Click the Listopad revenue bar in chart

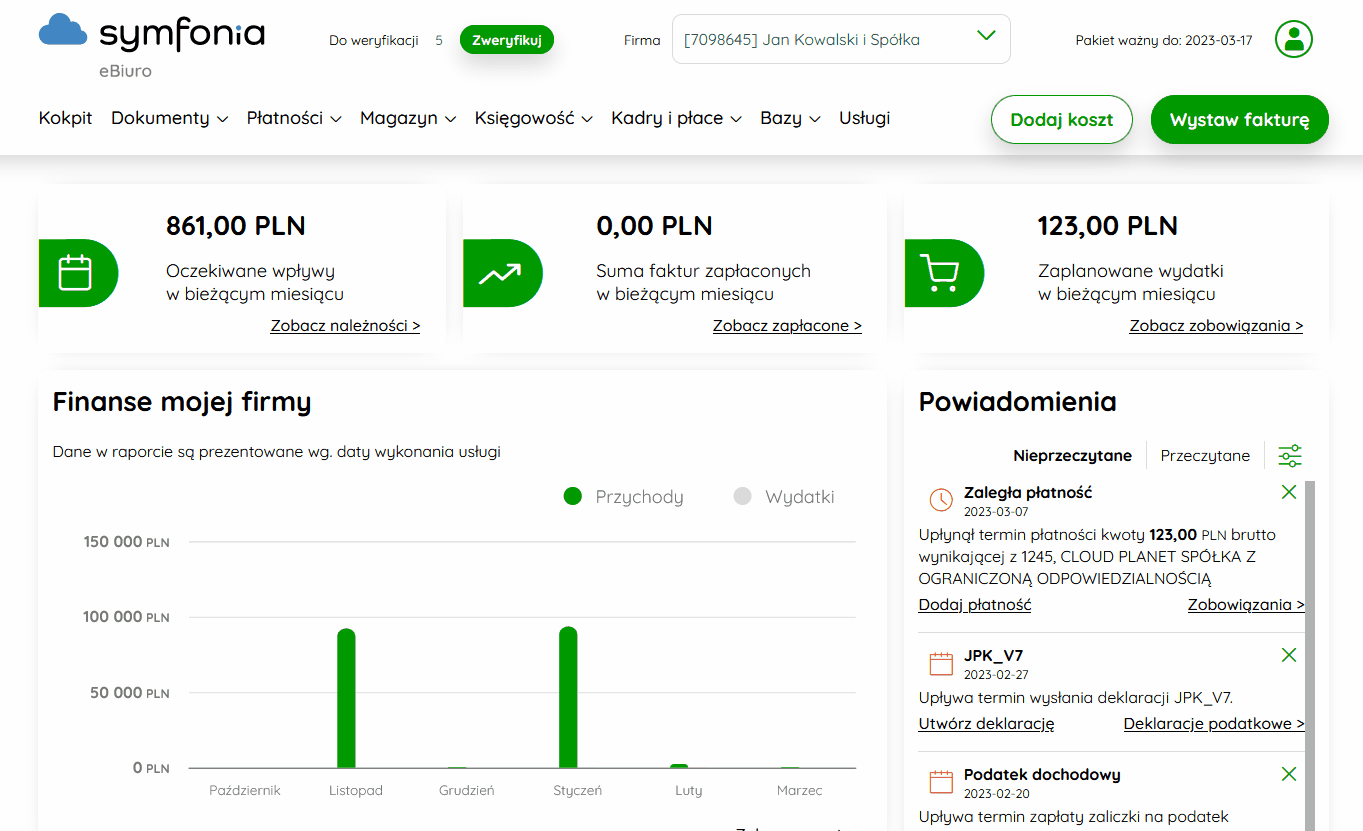(346, 698)
